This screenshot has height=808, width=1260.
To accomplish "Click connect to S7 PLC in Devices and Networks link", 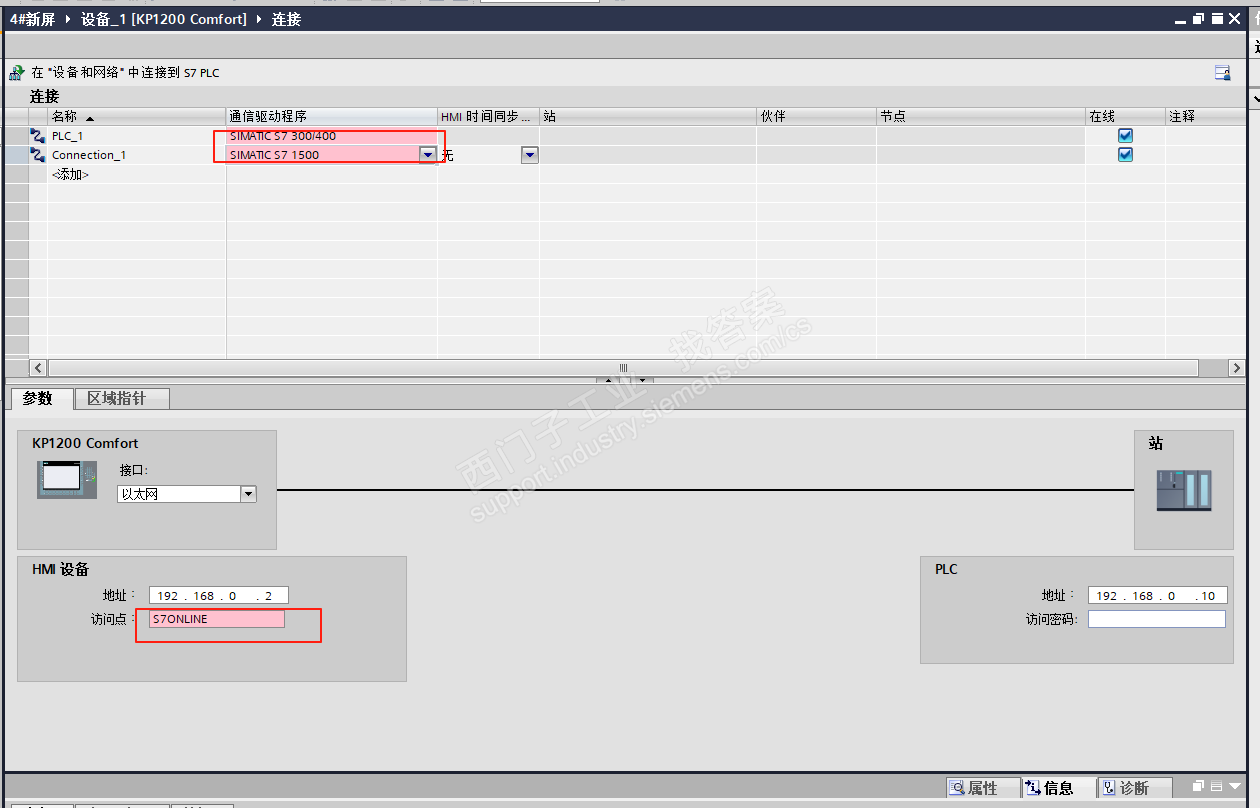I will click(x=125, y=73).
